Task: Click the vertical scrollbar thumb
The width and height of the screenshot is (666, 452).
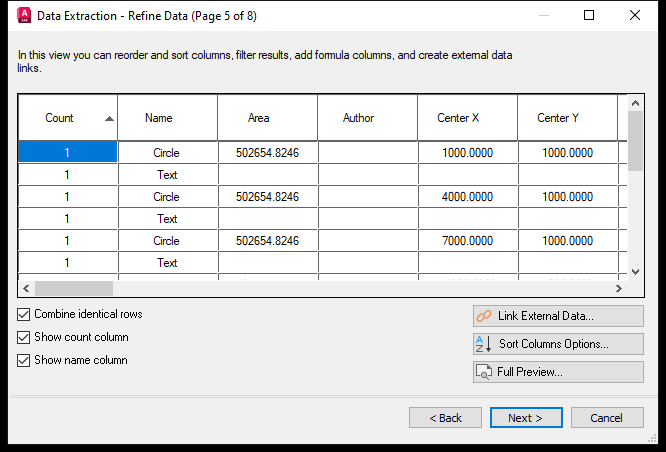Action: (635, 141)
